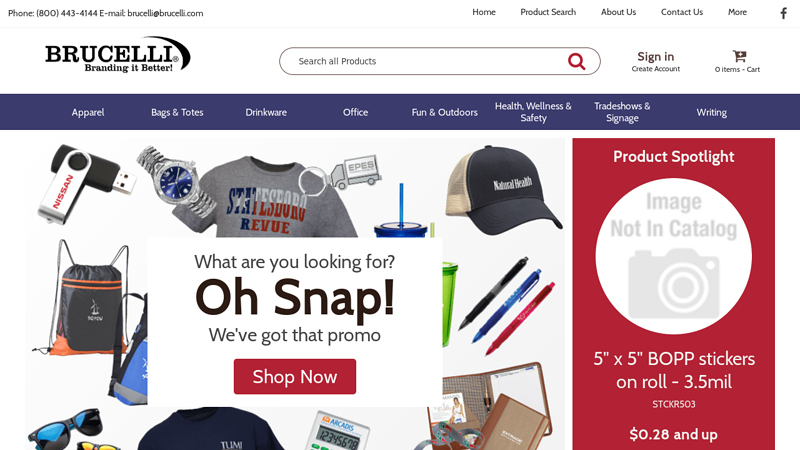Open the shopping cart icon
800x450 pixels.
coord(739,56)
